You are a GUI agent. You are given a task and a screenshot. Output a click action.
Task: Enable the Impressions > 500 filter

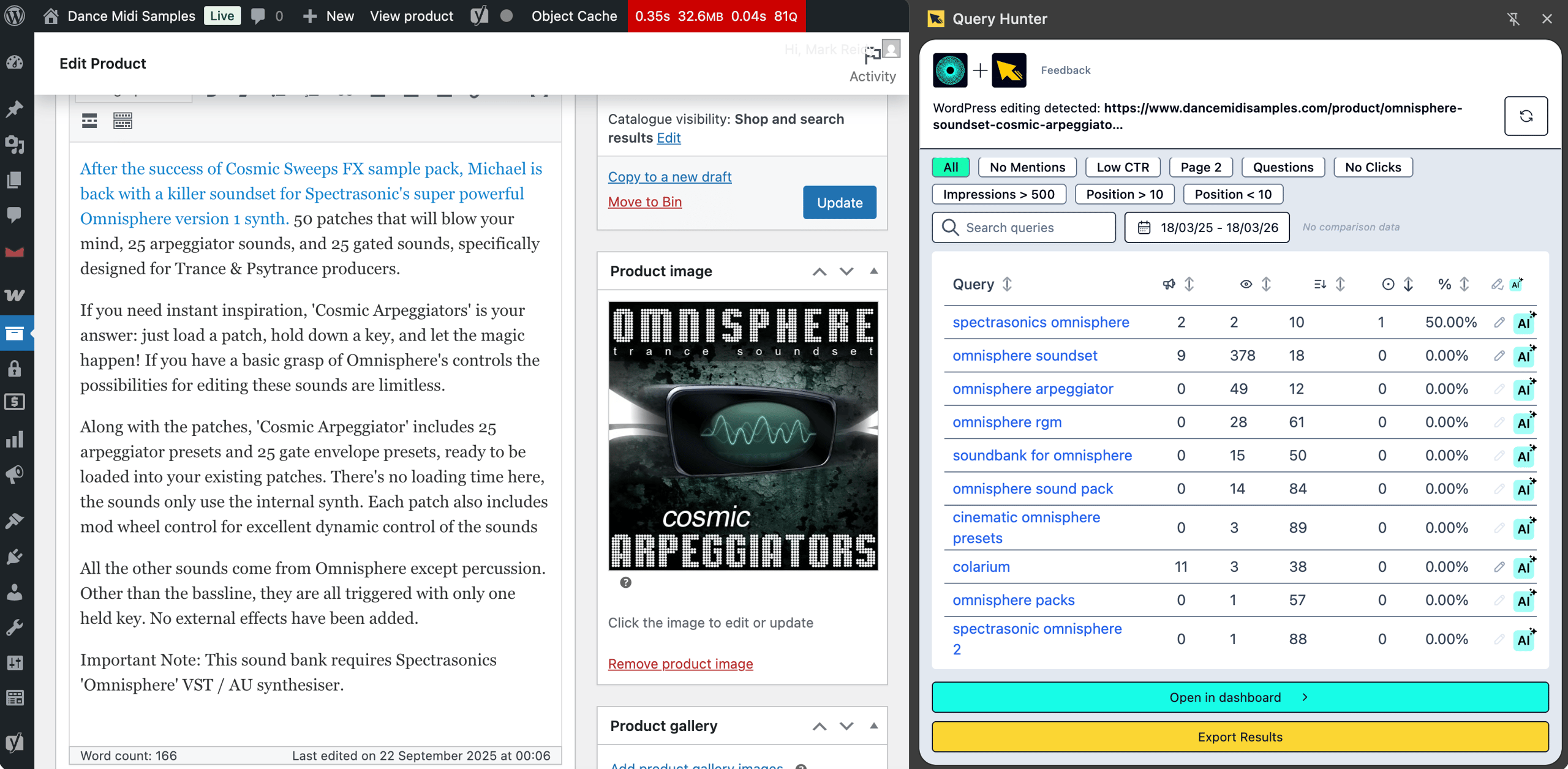[x=999, y=194]
